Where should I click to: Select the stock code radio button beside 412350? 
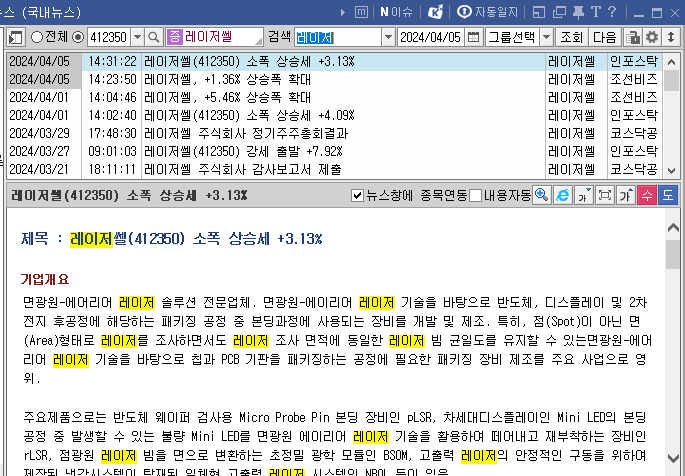tap(78, 38)
